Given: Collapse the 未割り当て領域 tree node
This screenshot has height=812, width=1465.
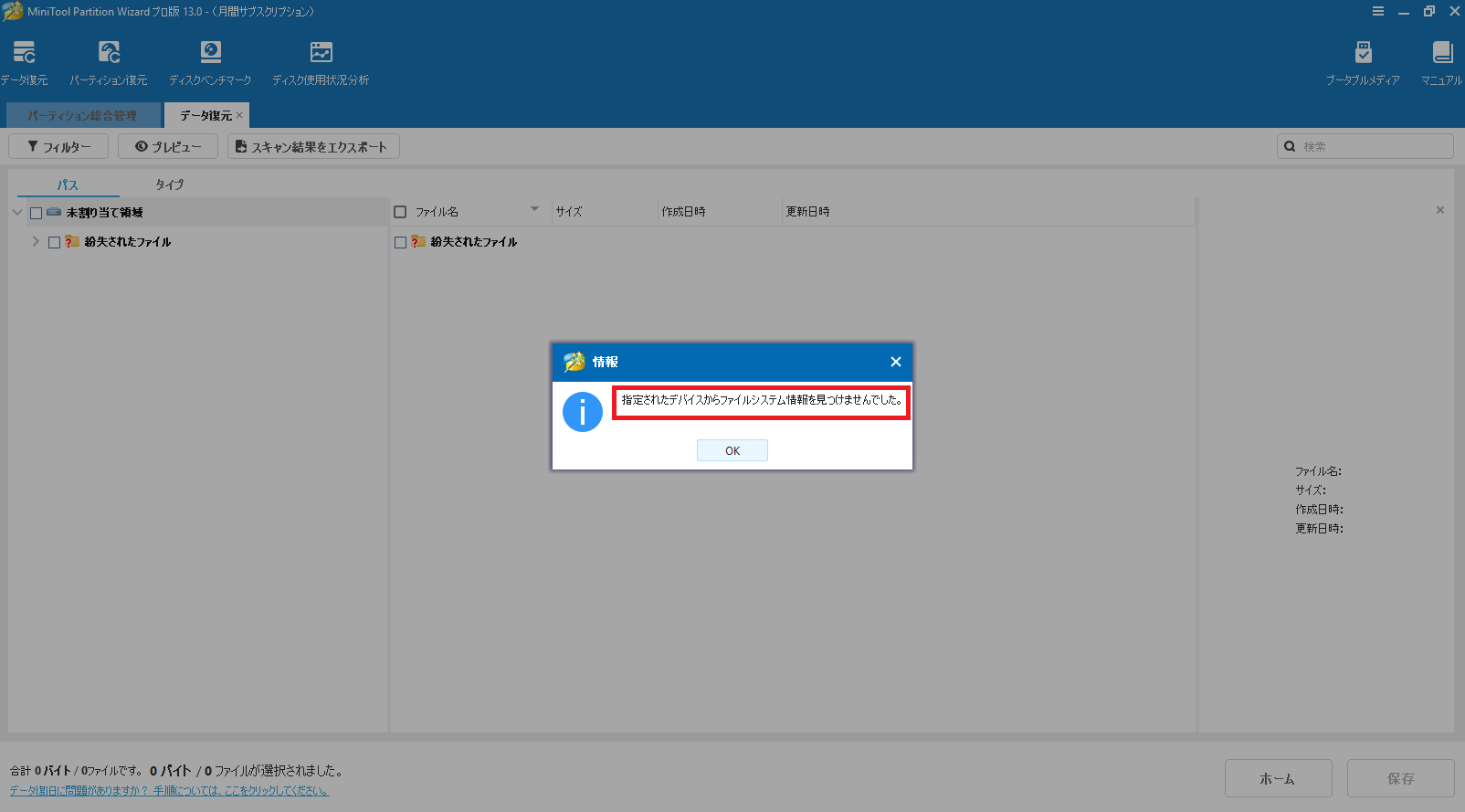Looking at the screenshot, I should coord(17,213).
